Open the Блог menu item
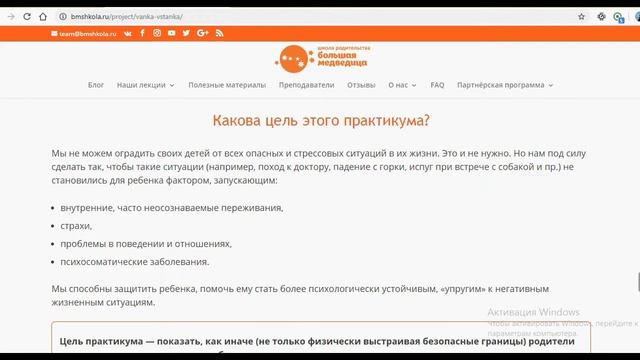The image size is (640, 360). [96, 85]
